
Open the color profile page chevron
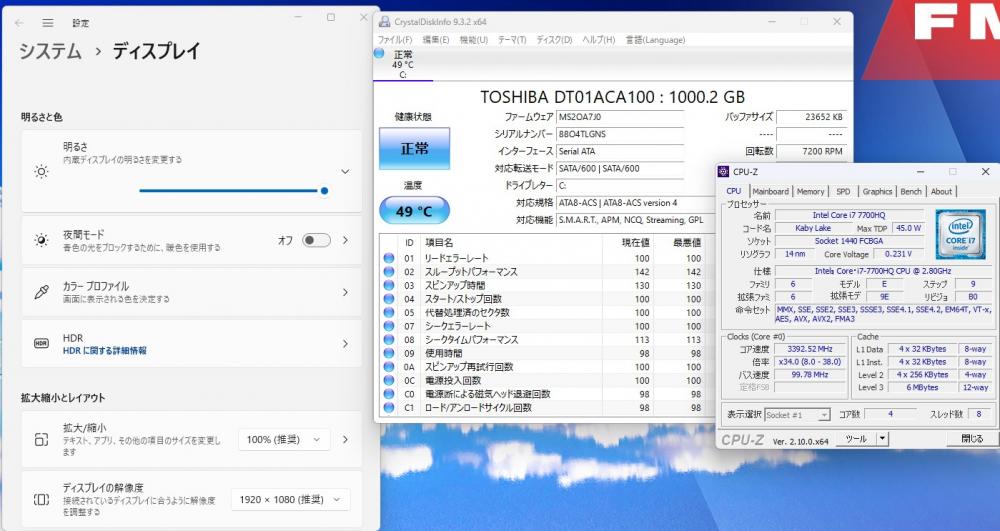click(345, 292)
